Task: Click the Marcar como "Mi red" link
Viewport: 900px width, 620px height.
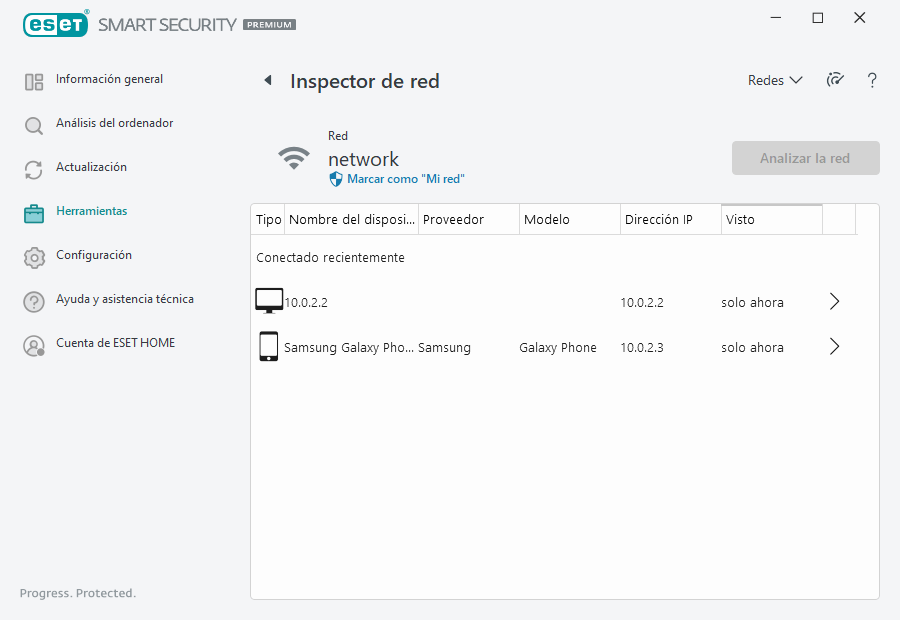Action: click(405, 179)
